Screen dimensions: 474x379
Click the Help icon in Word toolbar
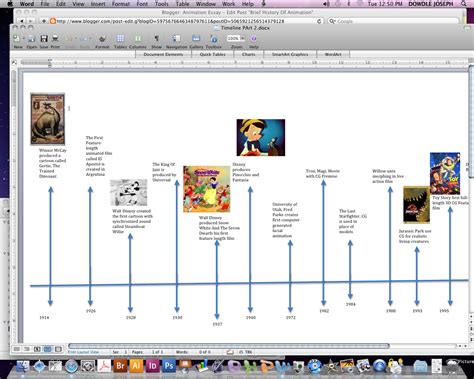click(253, 39)
